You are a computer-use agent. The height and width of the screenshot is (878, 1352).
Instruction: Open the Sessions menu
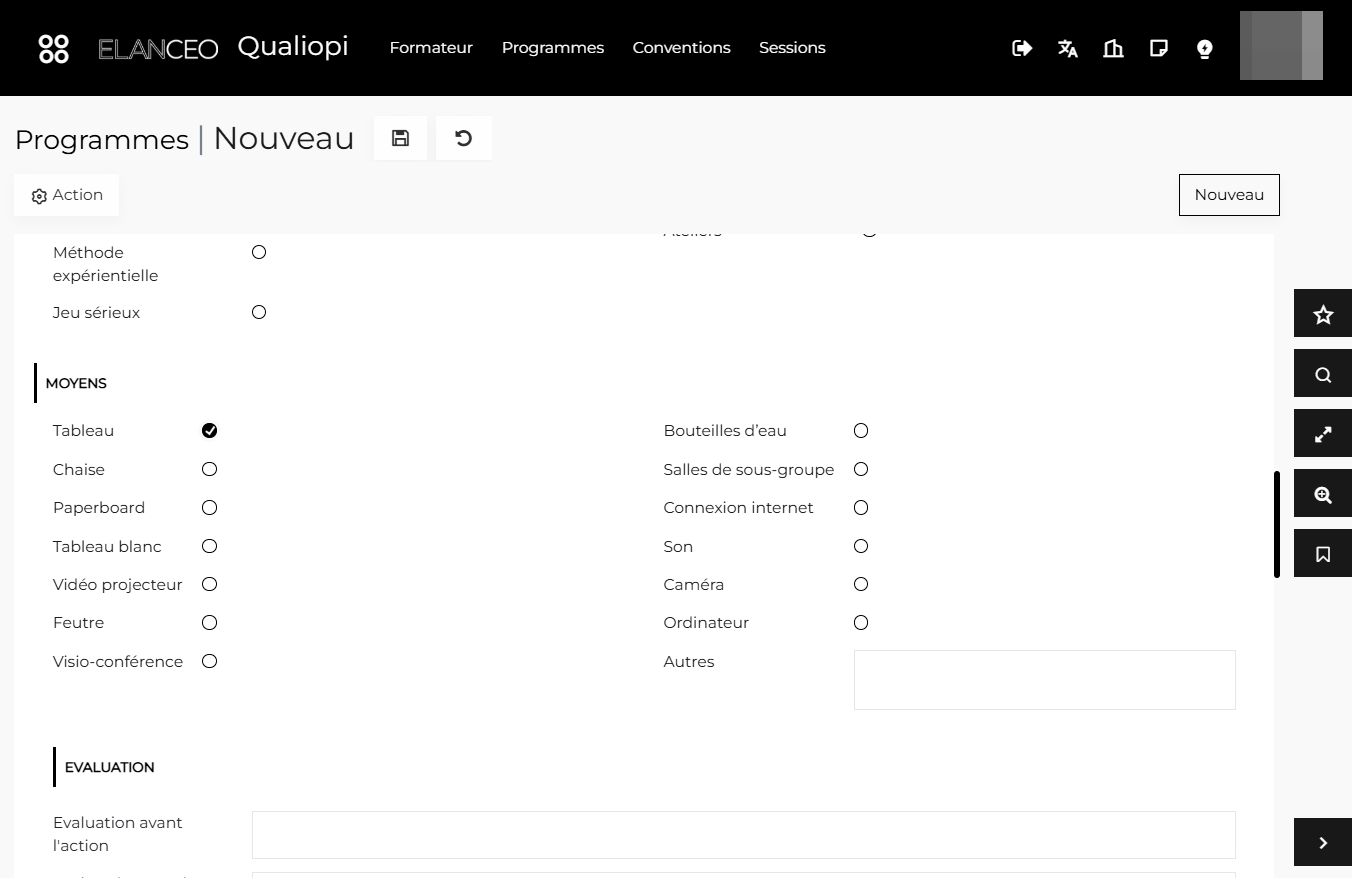pyautogui.click(x=792, y=48)
